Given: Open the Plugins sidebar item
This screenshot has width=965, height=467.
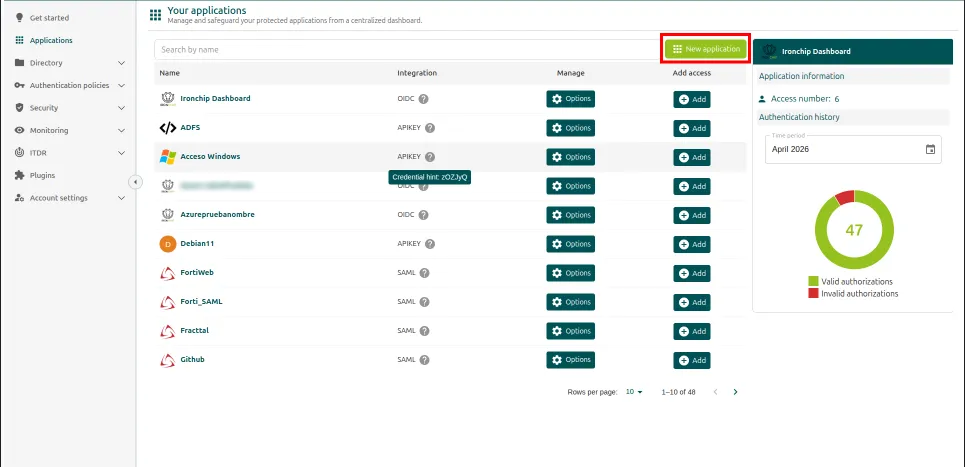Looking at the screenshot, I should [x=42, y=175].
